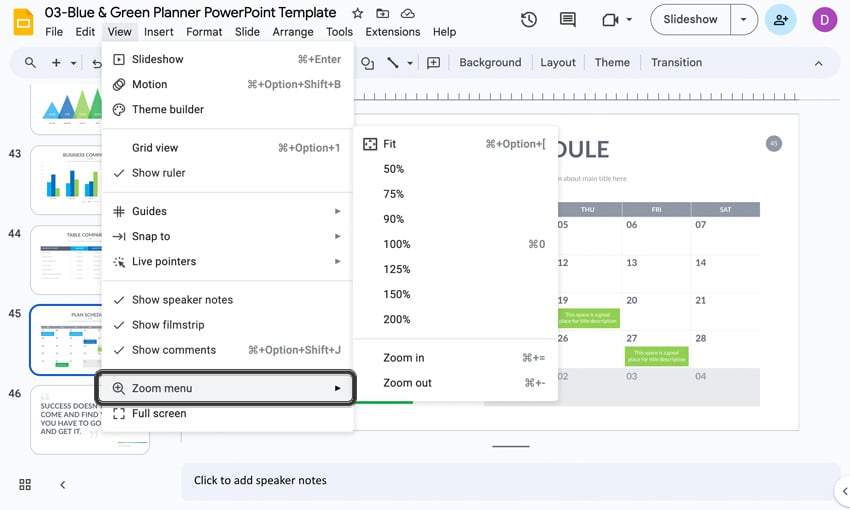Click the search magnifier in toolbar
Screen dimensions: 850x510
30,63
